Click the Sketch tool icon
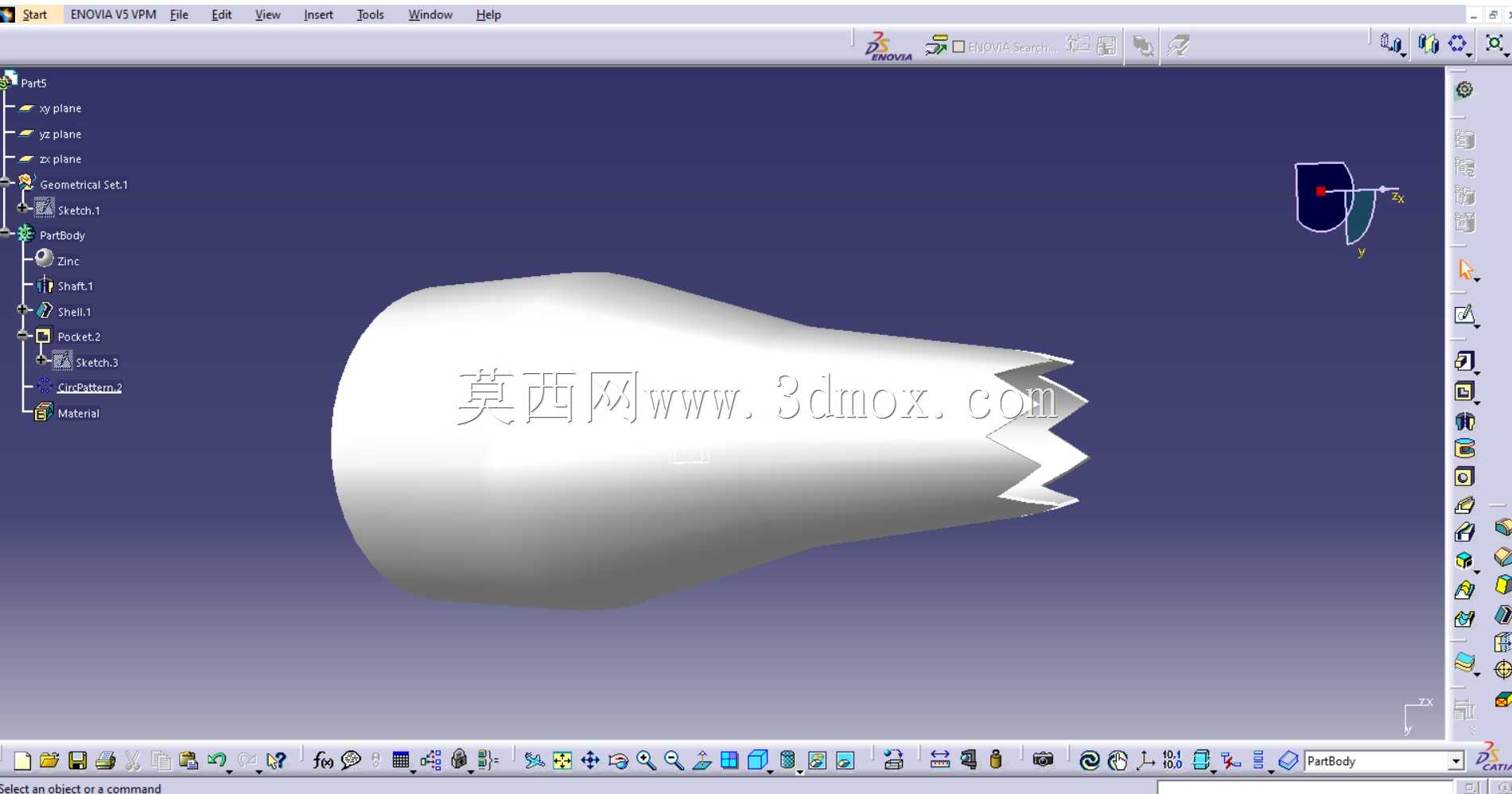Viewport: 1512px width, 794px height. (1464, 315)
